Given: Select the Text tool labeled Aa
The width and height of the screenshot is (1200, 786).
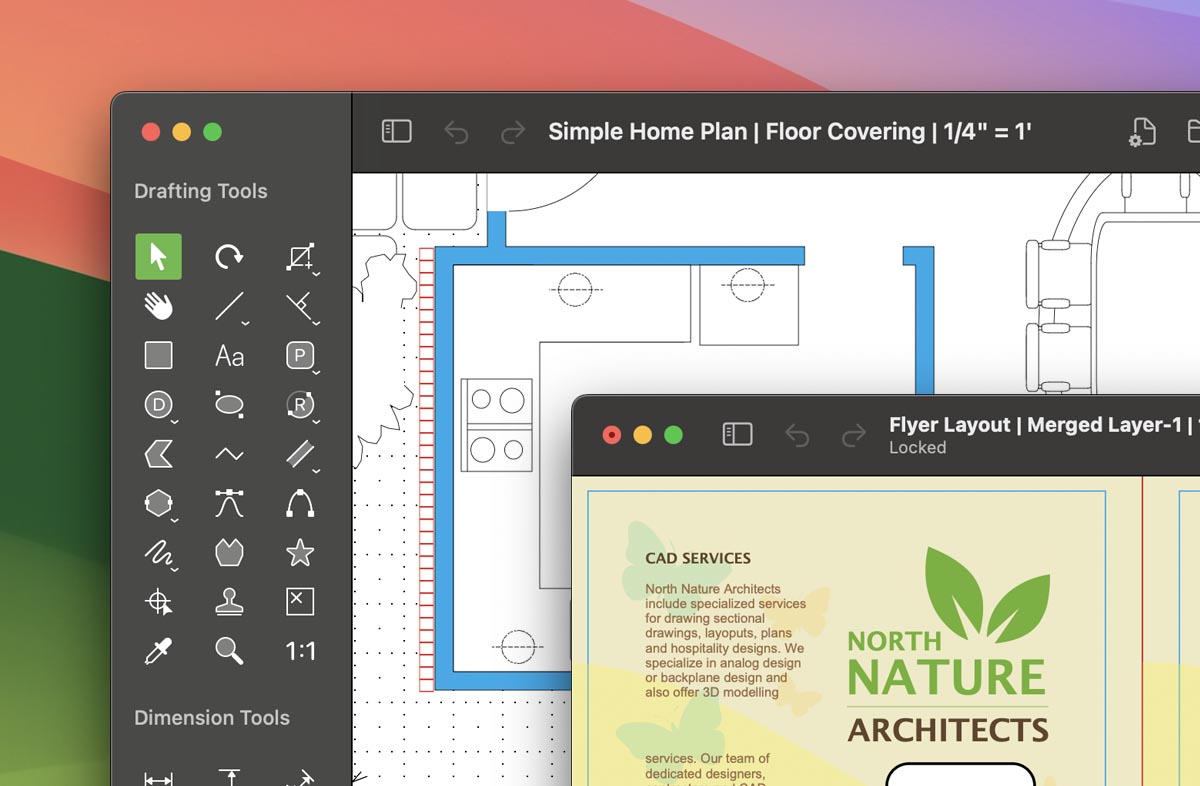Looking at the screenshot, I should click(x=229, y=355).
